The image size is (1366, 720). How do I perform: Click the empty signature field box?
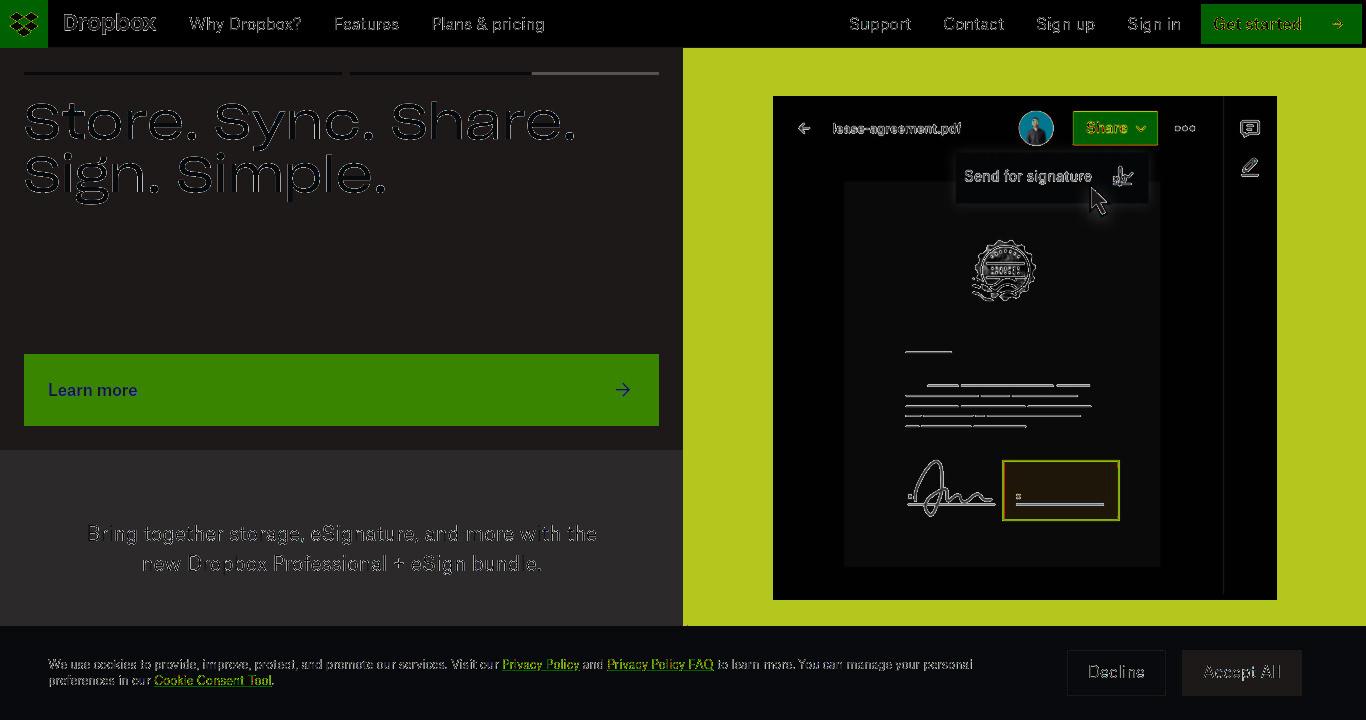1061,491
